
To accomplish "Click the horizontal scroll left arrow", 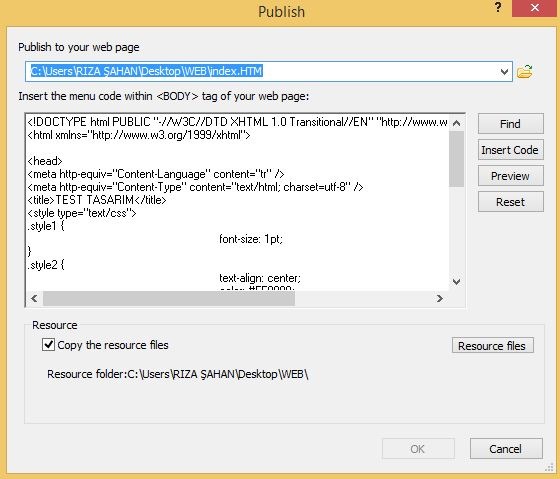I will [x=34, y=298].
